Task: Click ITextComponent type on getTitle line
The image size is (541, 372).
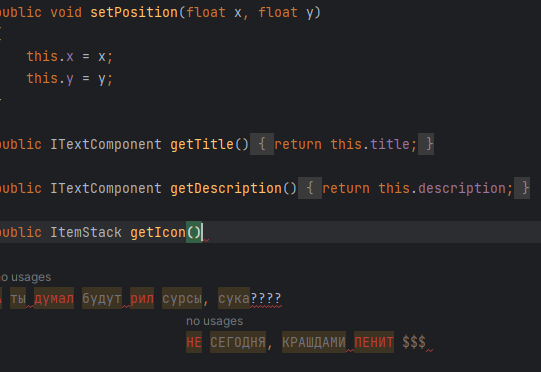Action: 106,144
